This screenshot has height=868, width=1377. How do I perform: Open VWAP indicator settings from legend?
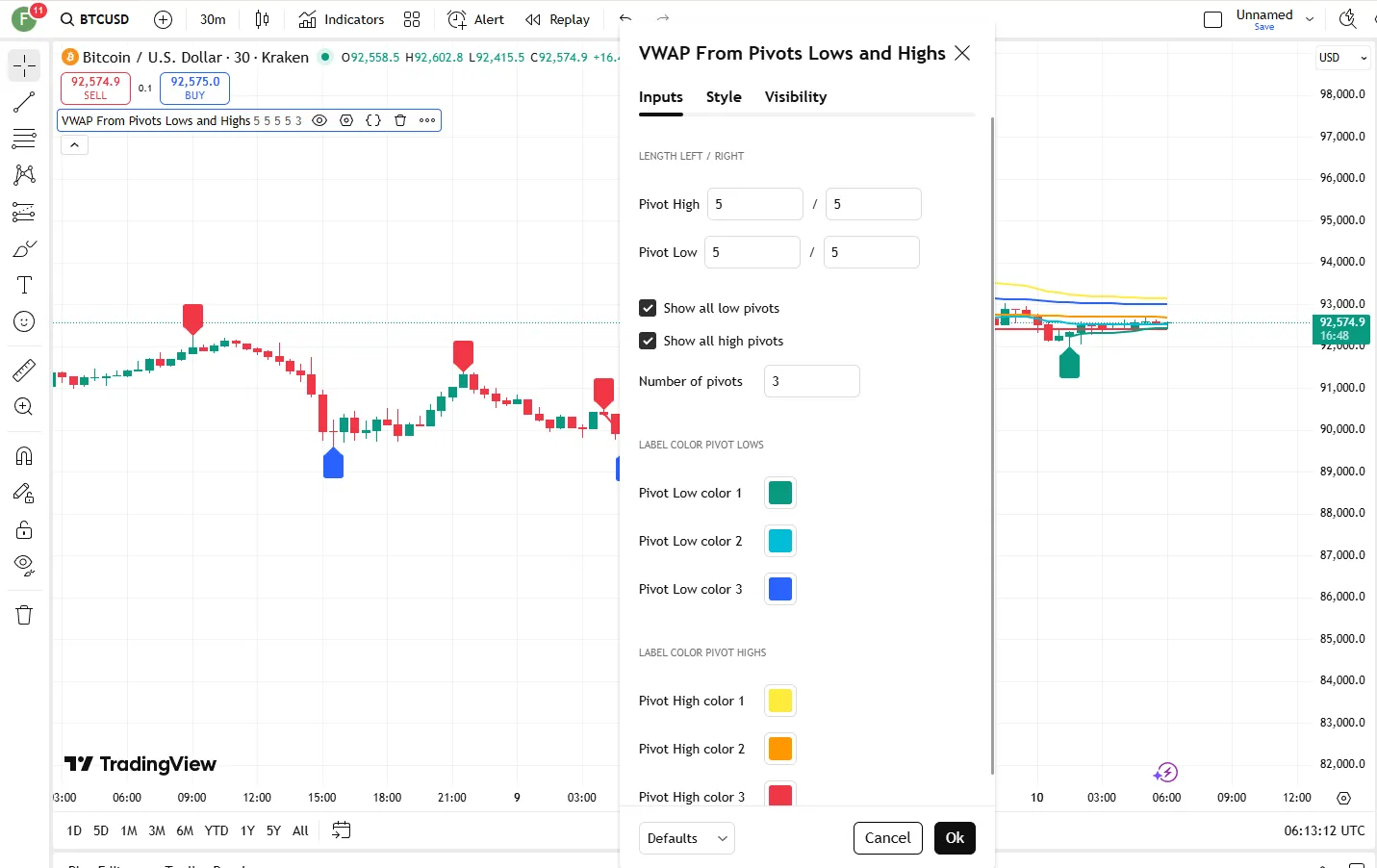tap(346, 120)
